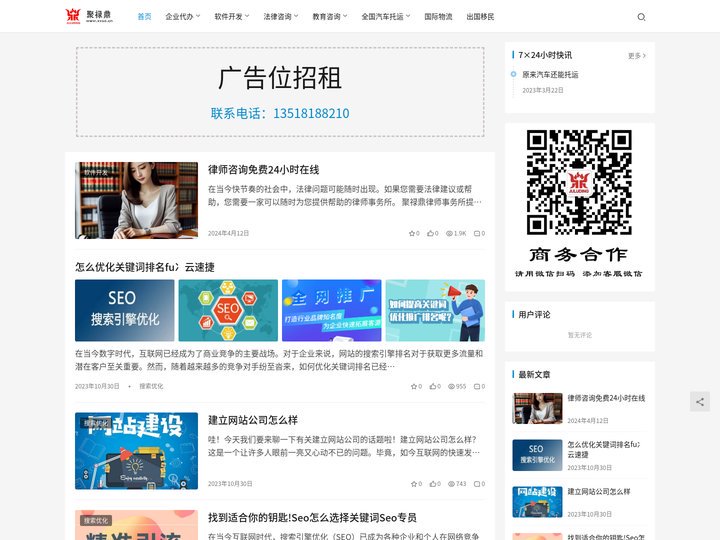This screenshot has width=720, height=540.
Task: Comment icon on 律师咨询免费24小时在线 article
Action: coord(477,233)
